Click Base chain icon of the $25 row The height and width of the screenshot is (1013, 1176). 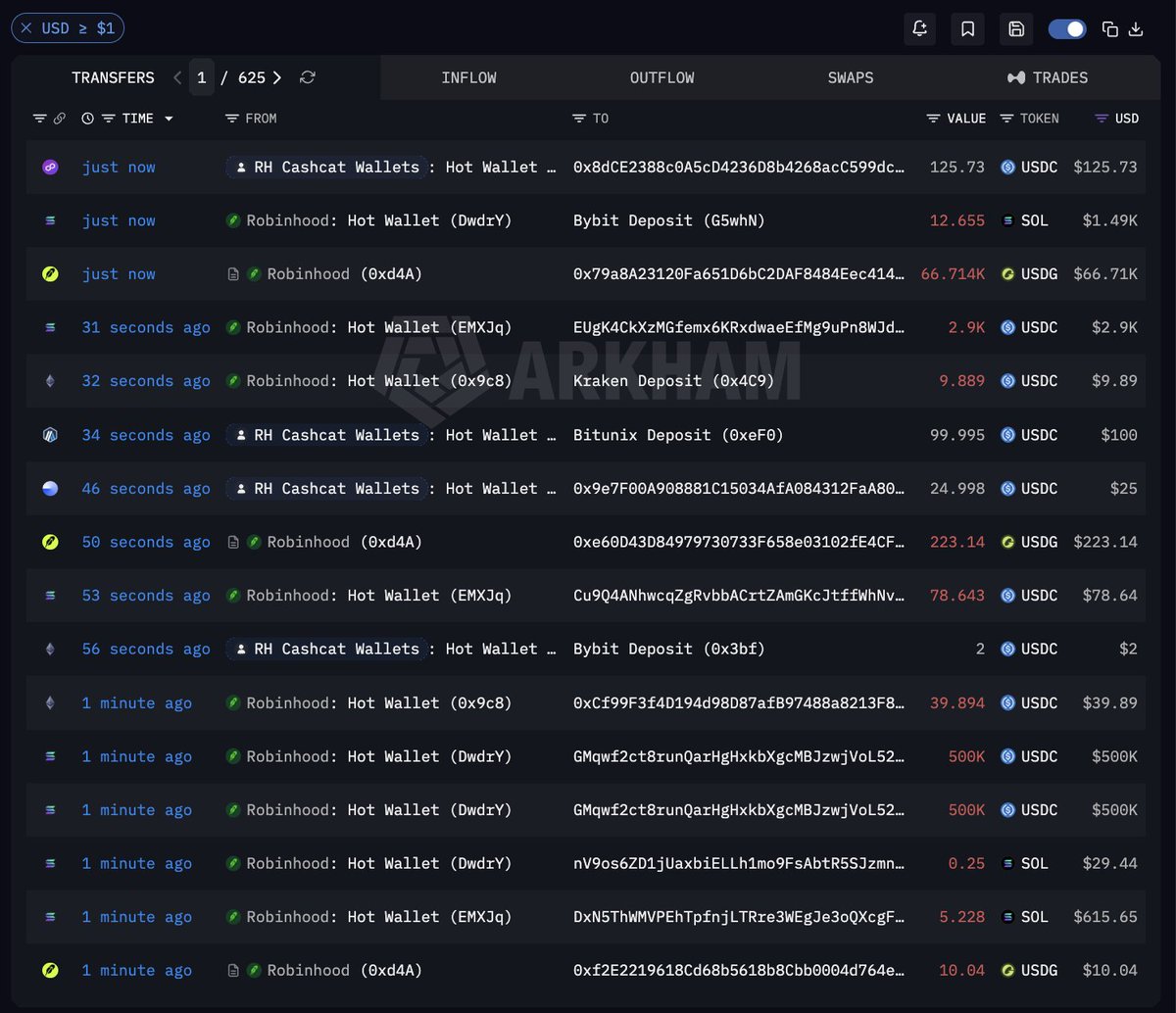(x=50, y=489)
